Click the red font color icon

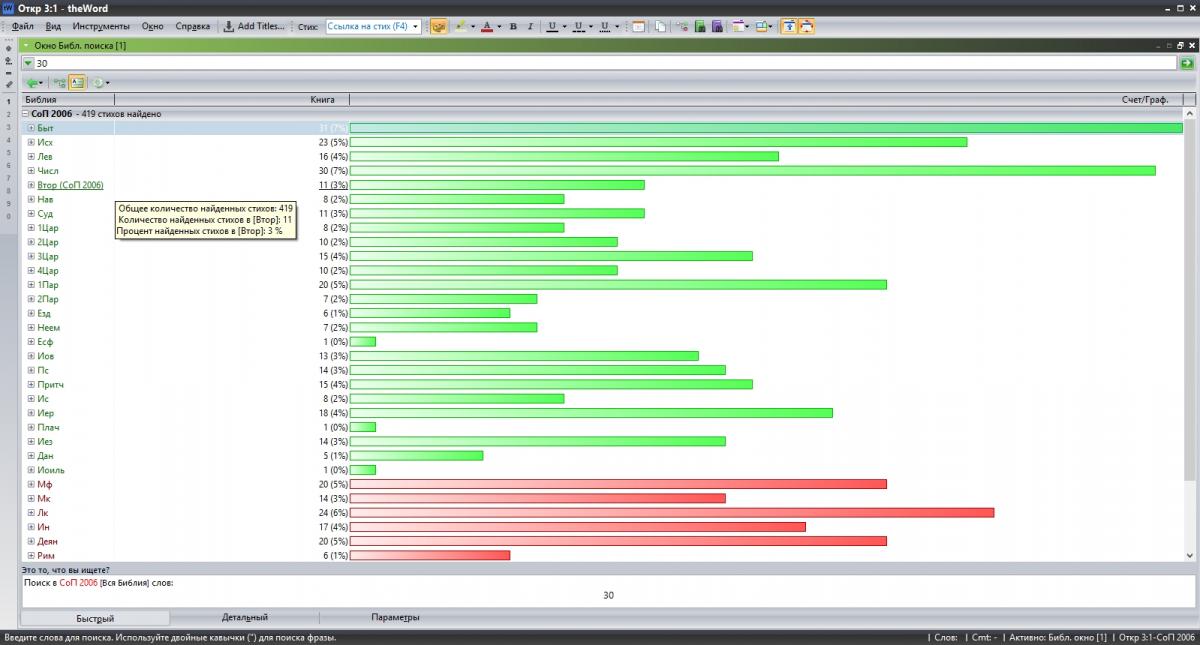[x=487, y=27]
